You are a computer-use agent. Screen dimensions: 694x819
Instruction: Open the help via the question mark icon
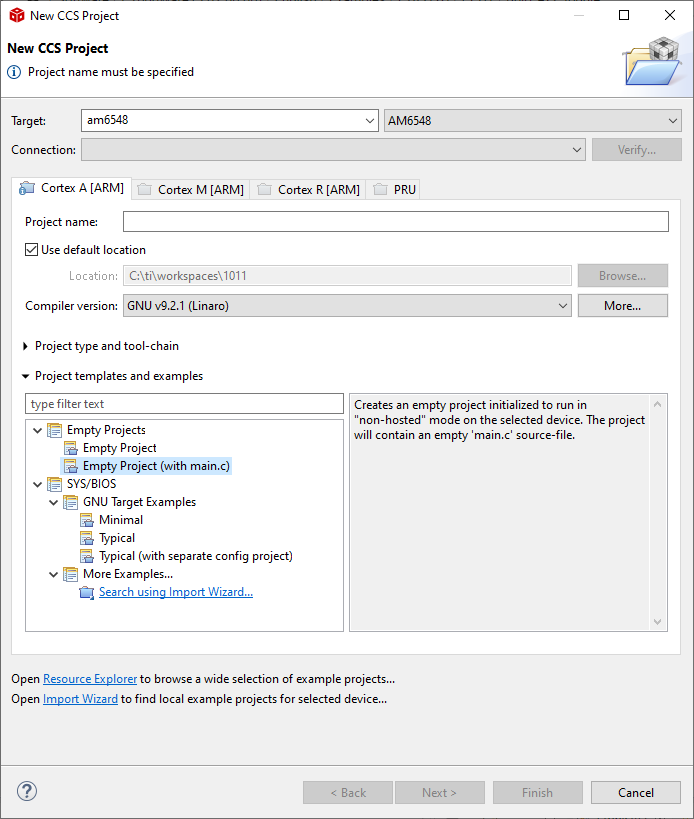[x=26, y=790]
